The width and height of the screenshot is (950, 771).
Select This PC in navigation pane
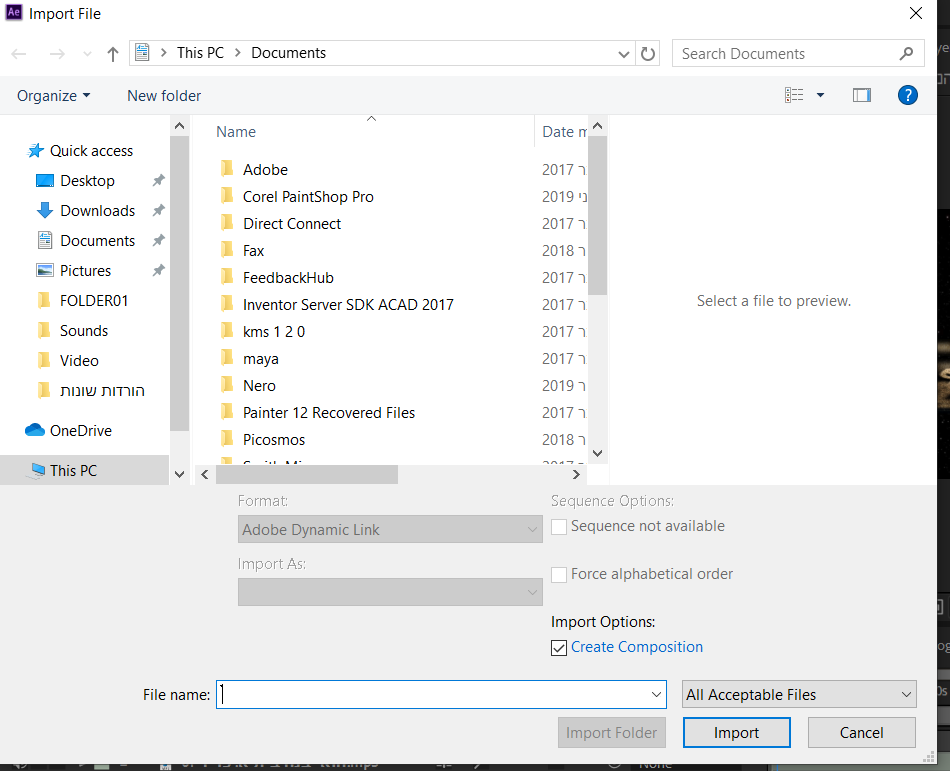pos(85,471)
